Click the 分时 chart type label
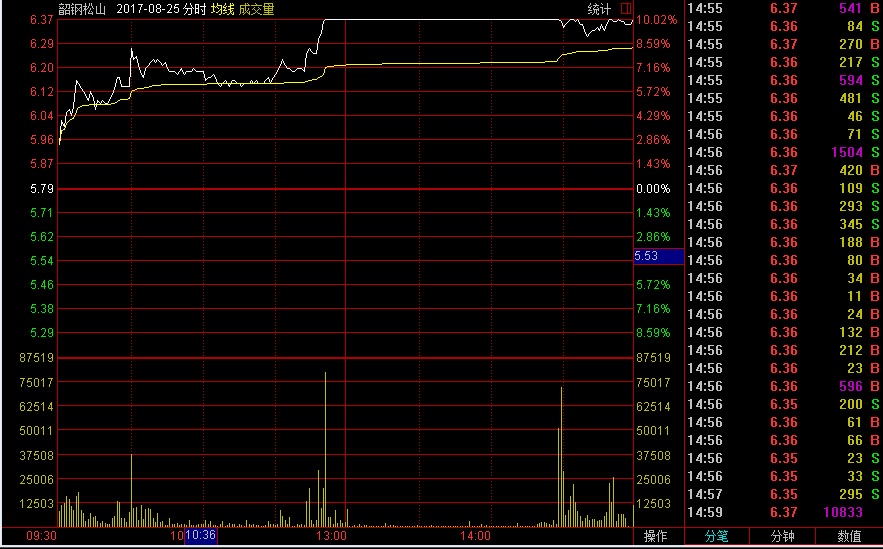The image size is (883, 549). click(194, 9)
